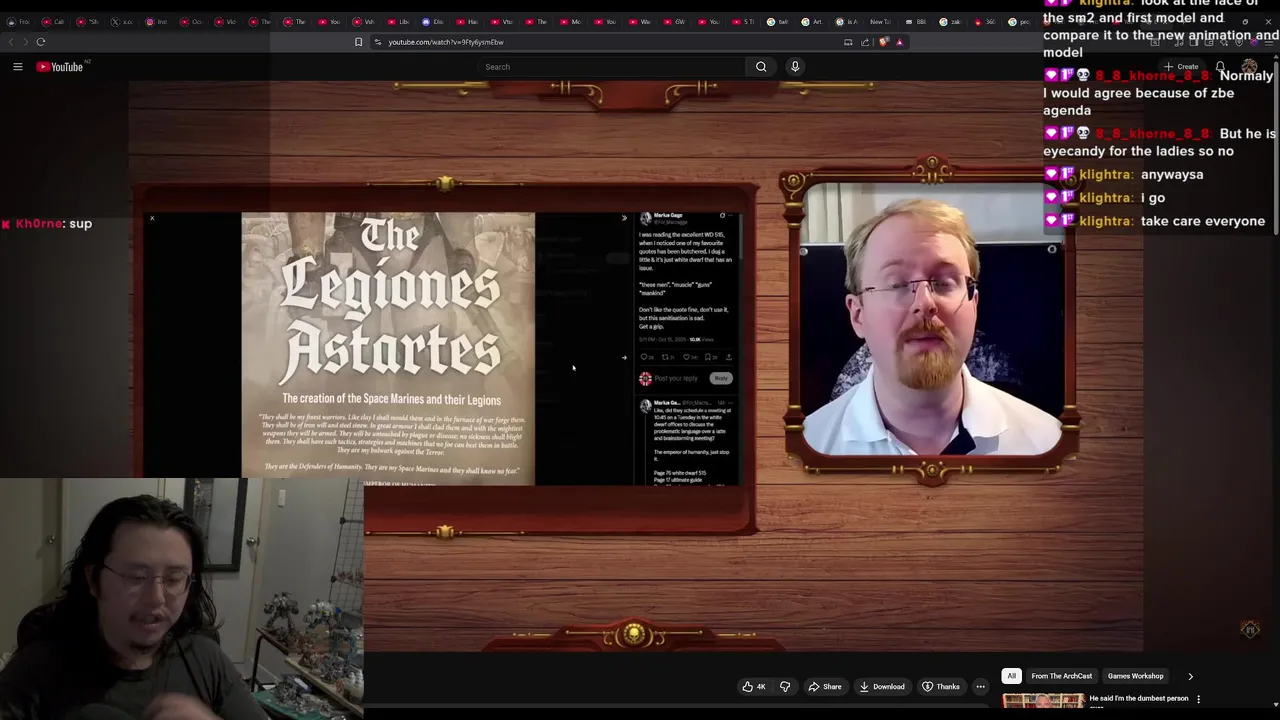Show more chips with the right chevron
This screenshot has height=720, width=1280.
(1190, 676)
